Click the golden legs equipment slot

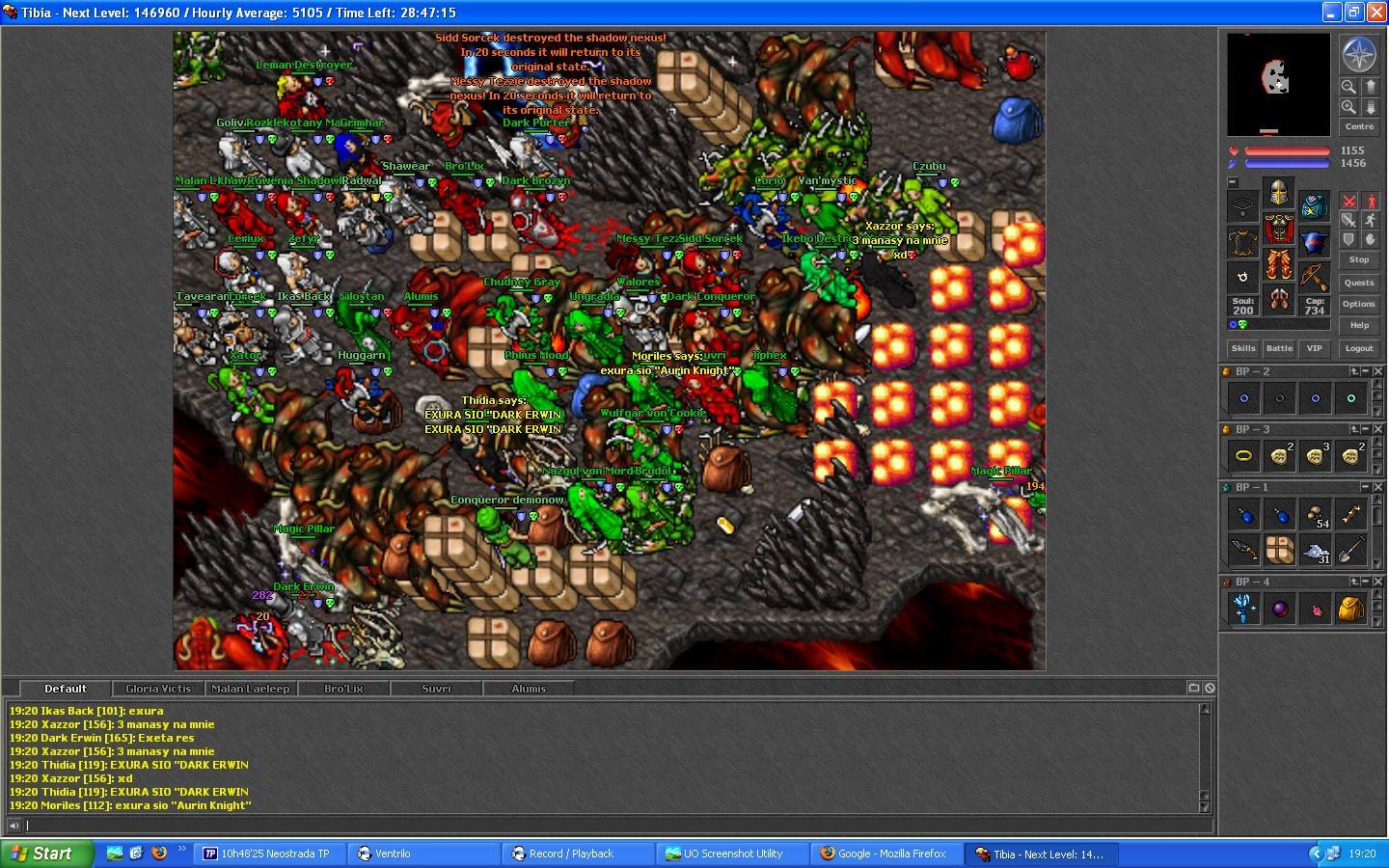pos(1279,264)
